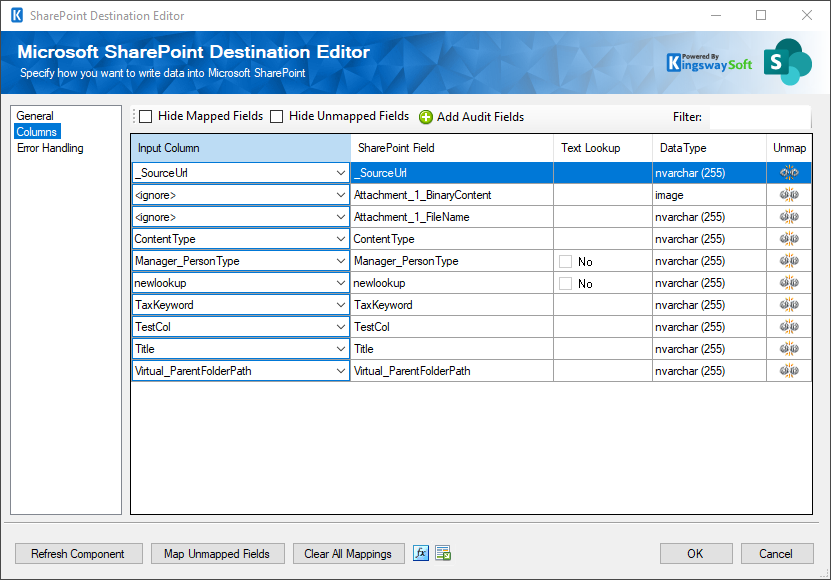The height and width of the screenshot is (580, 831).
Task: Select the Columns page
Action: coord(37,131)
